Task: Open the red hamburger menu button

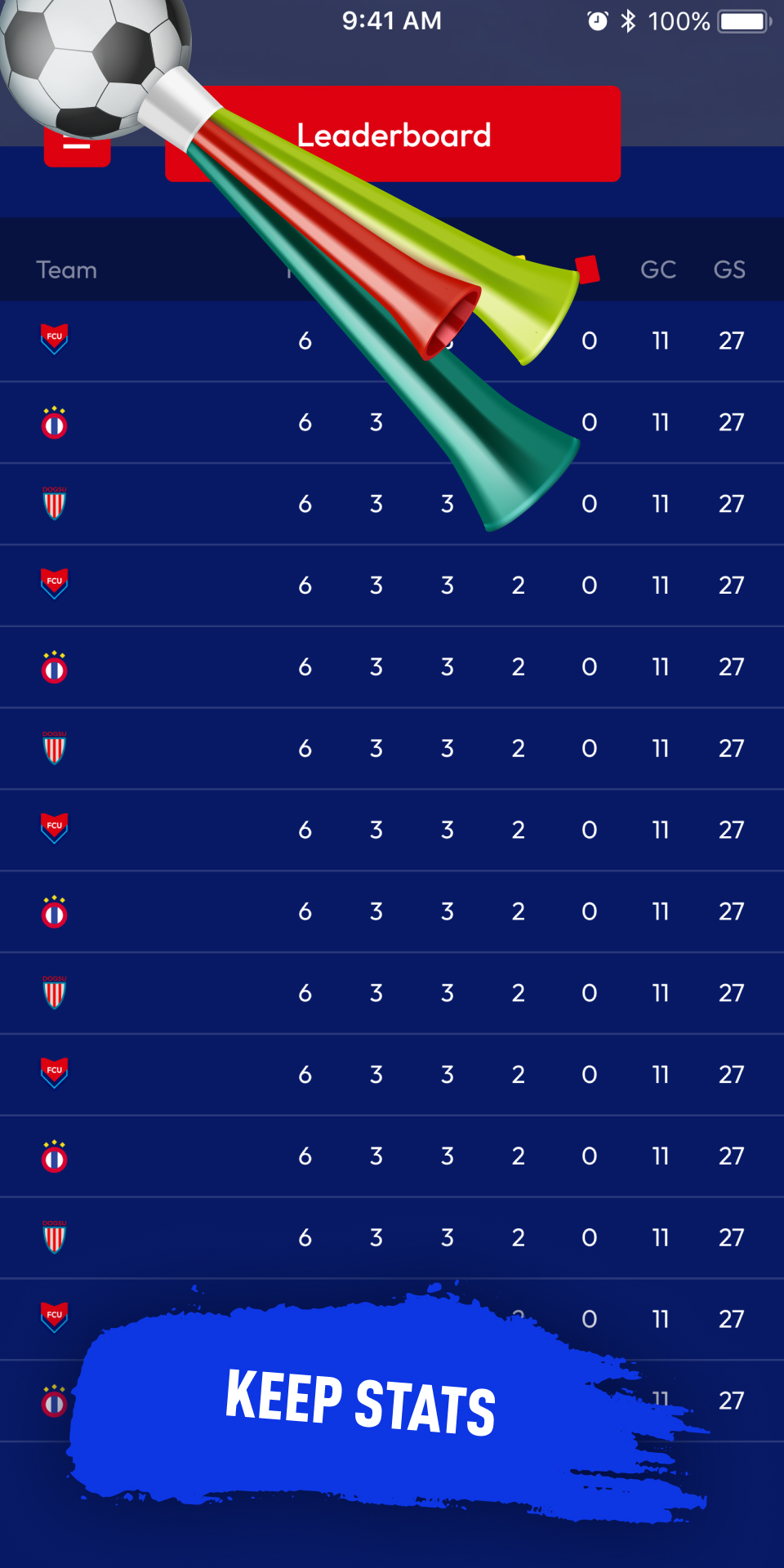Action: (x=77, y=145)
